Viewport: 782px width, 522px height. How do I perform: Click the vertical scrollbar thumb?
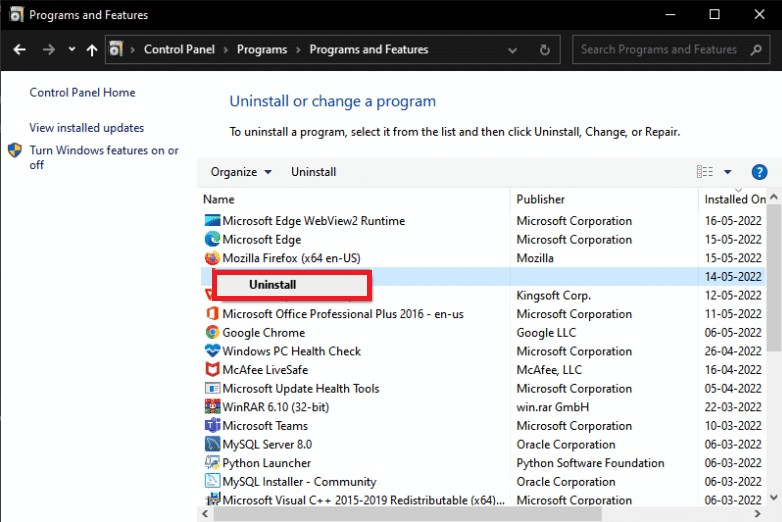click(x=774, y=277)
